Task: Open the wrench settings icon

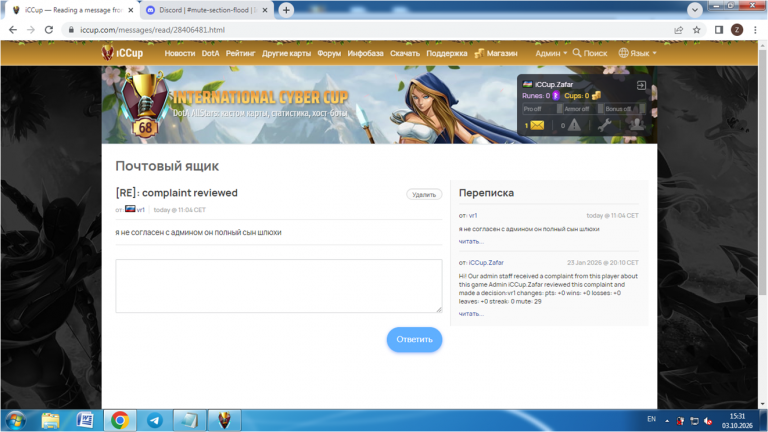Action: point(604,125)
